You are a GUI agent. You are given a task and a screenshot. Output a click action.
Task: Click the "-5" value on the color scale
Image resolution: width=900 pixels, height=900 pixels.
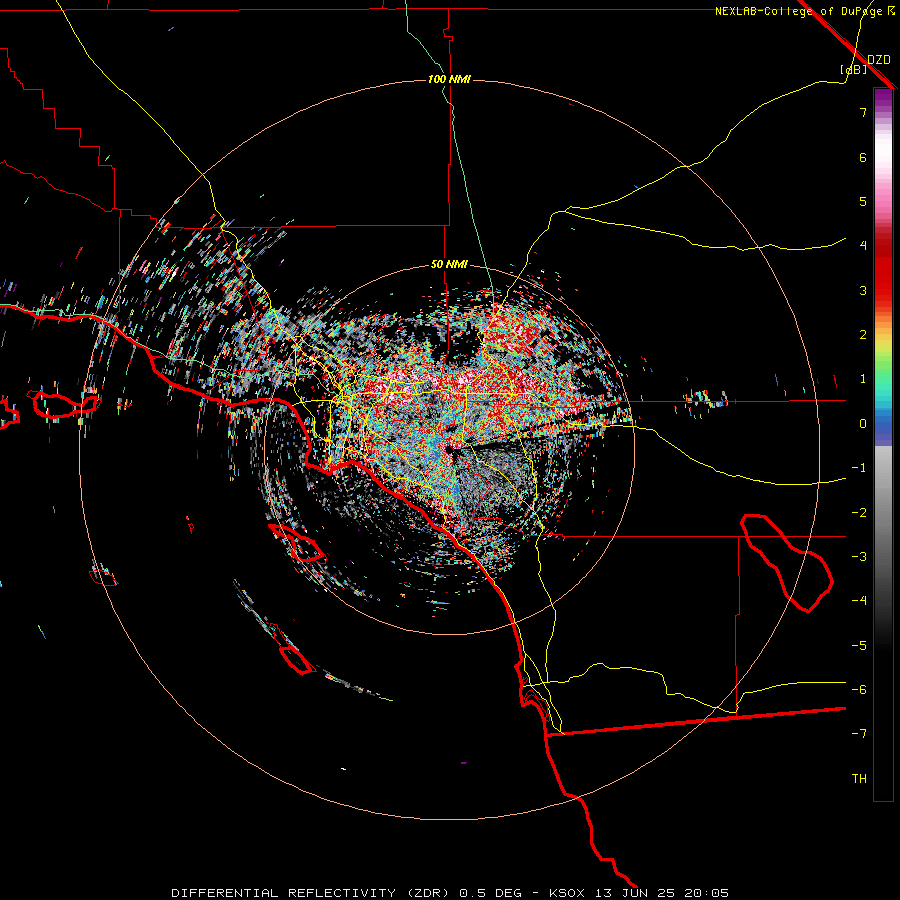pyautogui.click(x=859, y=646)
